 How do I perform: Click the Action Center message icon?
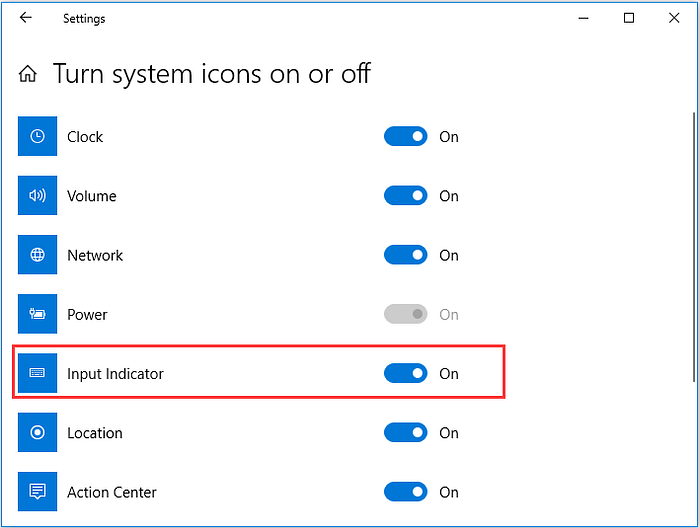coord(38,491)
